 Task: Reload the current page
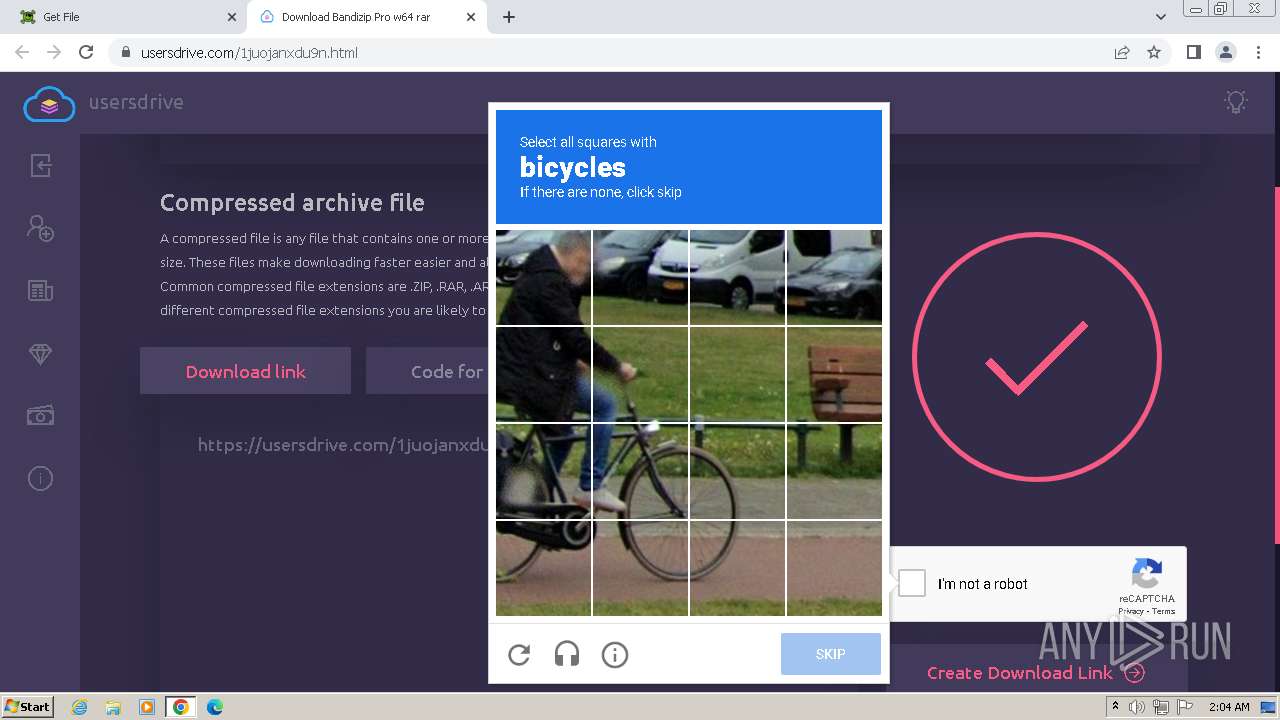point(86,52)
